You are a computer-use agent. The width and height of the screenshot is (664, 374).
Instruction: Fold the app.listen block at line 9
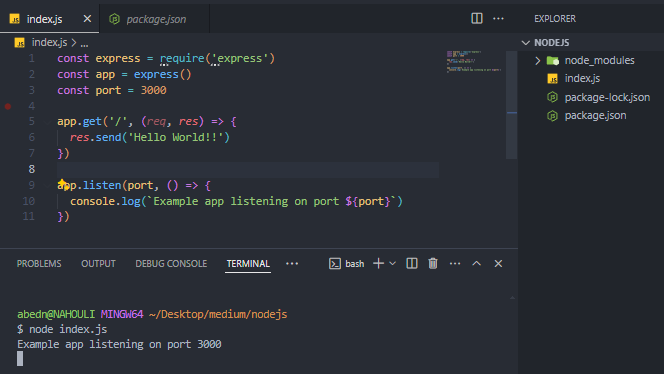(x=48, y=186)
